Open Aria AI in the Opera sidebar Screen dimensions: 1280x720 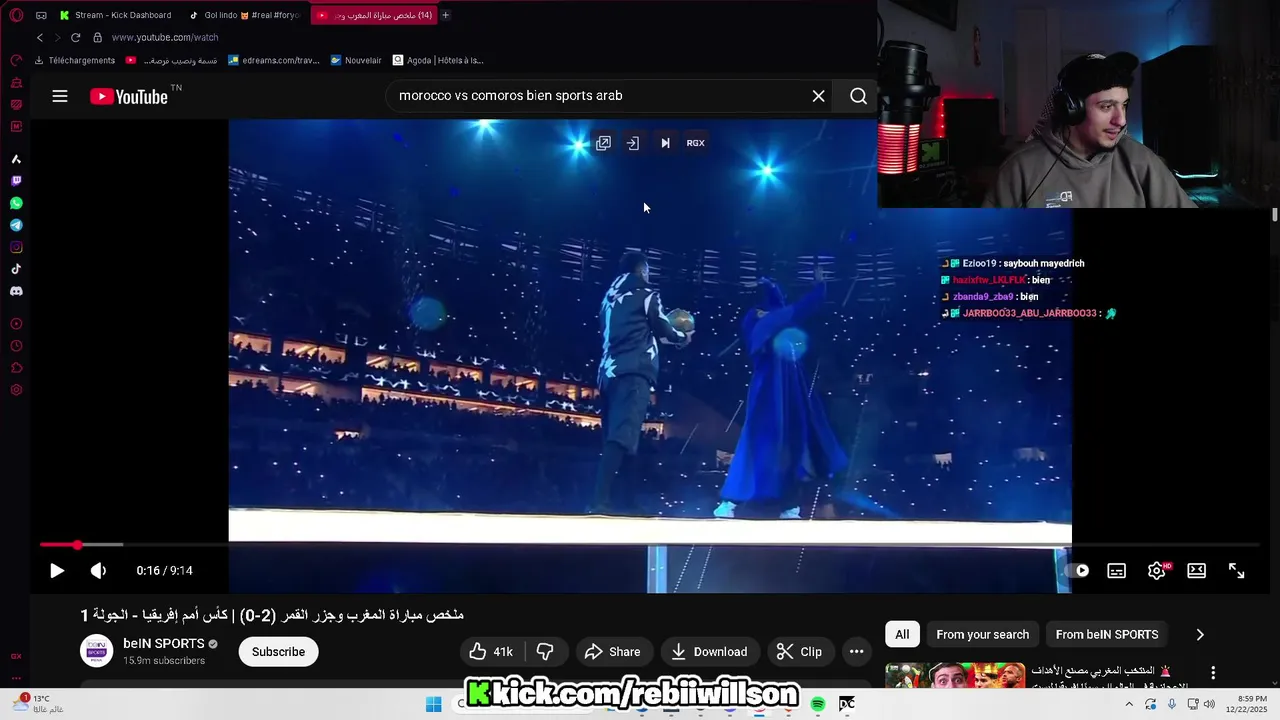point(16,159)
